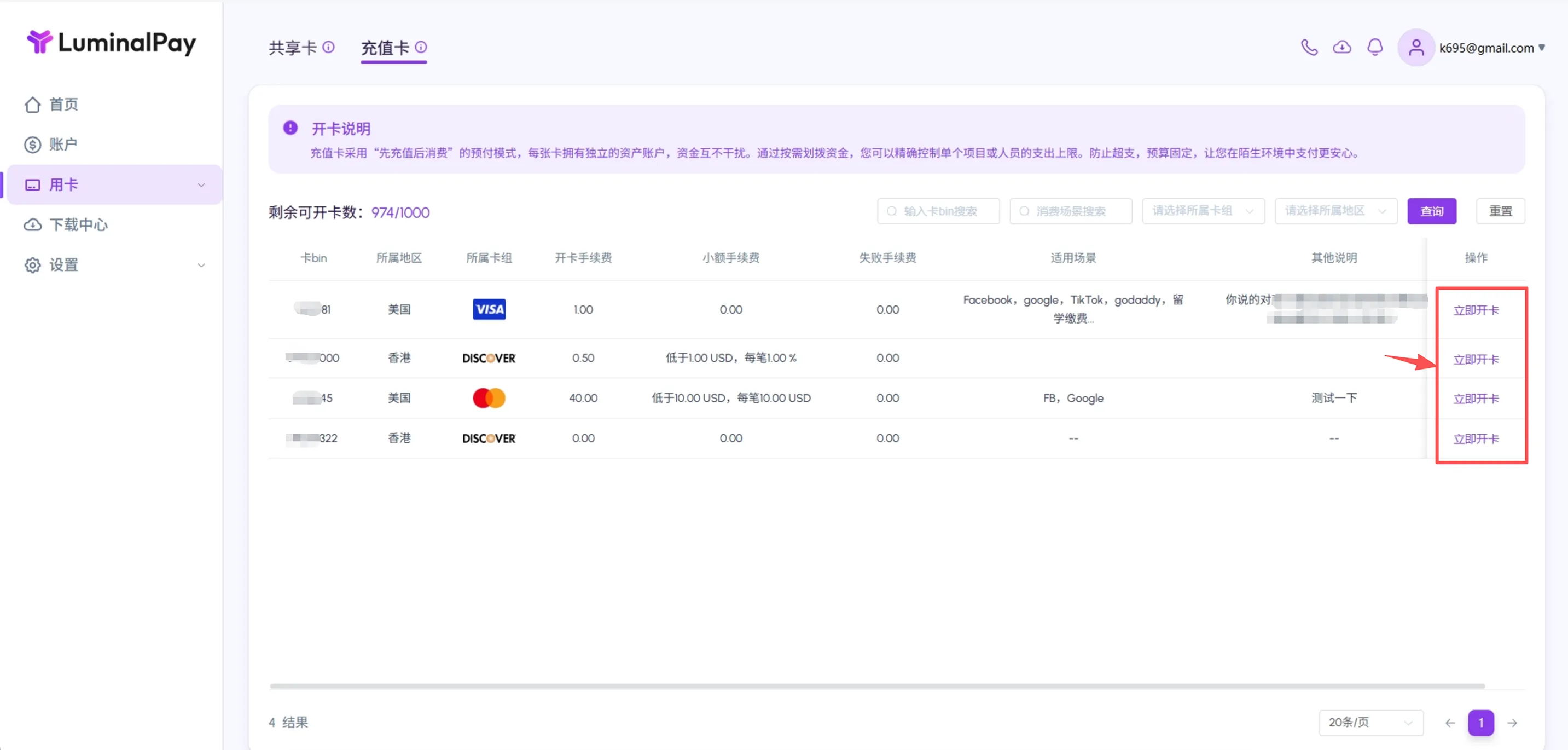This screenshot has height=750, width=1568.
Task: Open the 请选择所属卡组 dropdown
Action: coord(1204,211)
